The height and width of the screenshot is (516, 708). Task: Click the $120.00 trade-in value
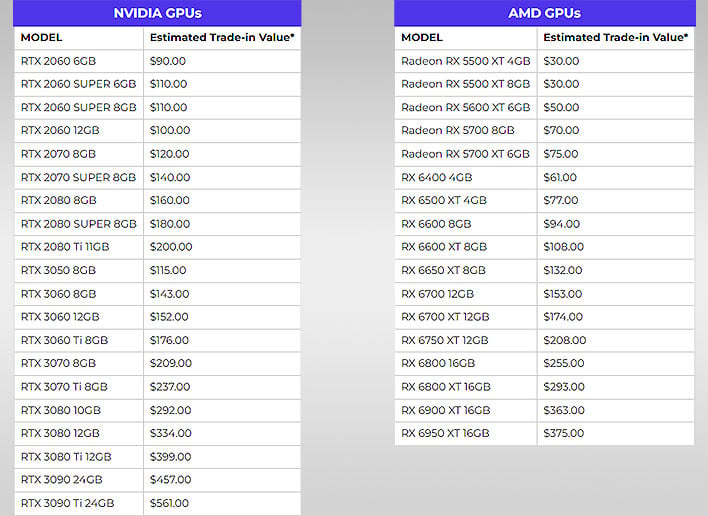[x=170, y=154]
